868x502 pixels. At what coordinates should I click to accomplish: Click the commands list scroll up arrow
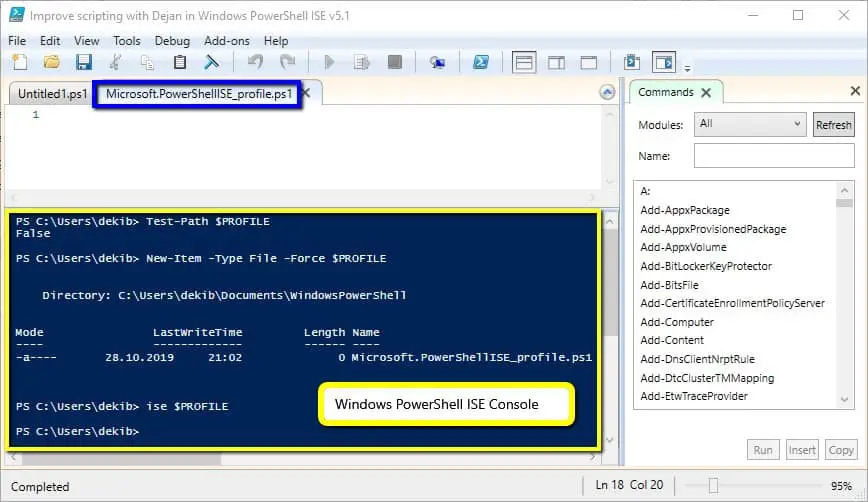point(844,190)
